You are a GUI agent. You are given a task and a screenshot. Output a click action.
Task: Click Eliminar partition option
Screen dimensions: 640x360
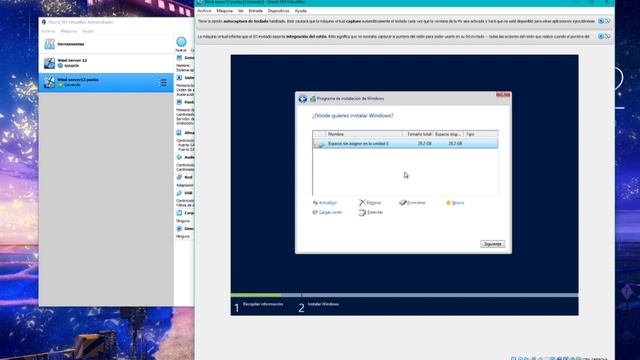370,203
